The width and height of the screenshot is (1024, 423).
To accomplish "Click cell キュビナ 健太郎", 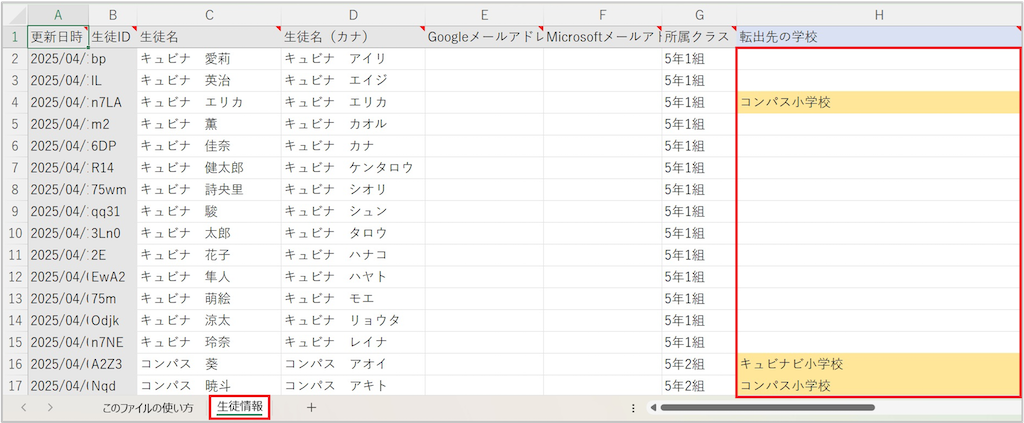I will [209, 168].
